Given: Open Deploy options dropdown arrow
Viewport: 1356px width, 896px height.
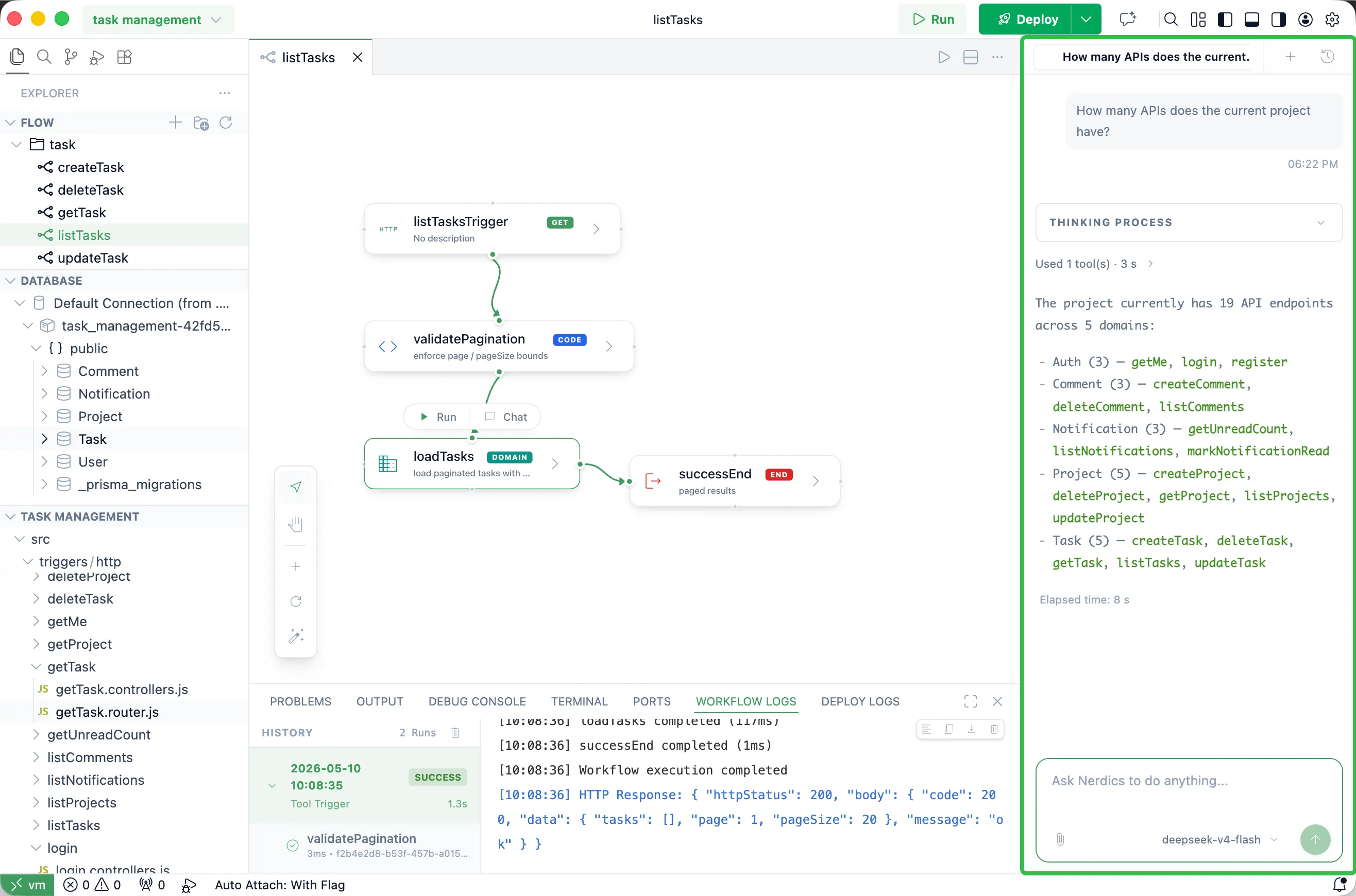Looking at the screenshot, I should coord(1086,19).
